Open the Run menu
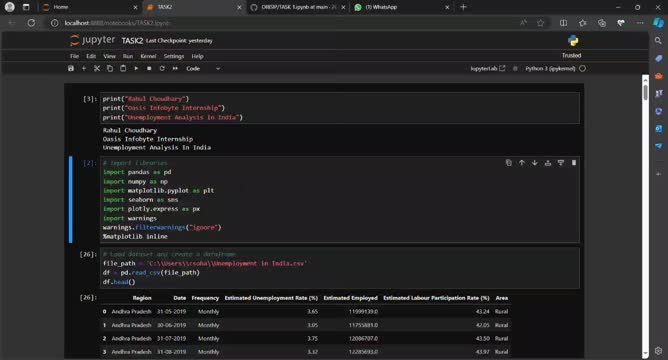Screen dimensions: 668x360 click(127, 56)
